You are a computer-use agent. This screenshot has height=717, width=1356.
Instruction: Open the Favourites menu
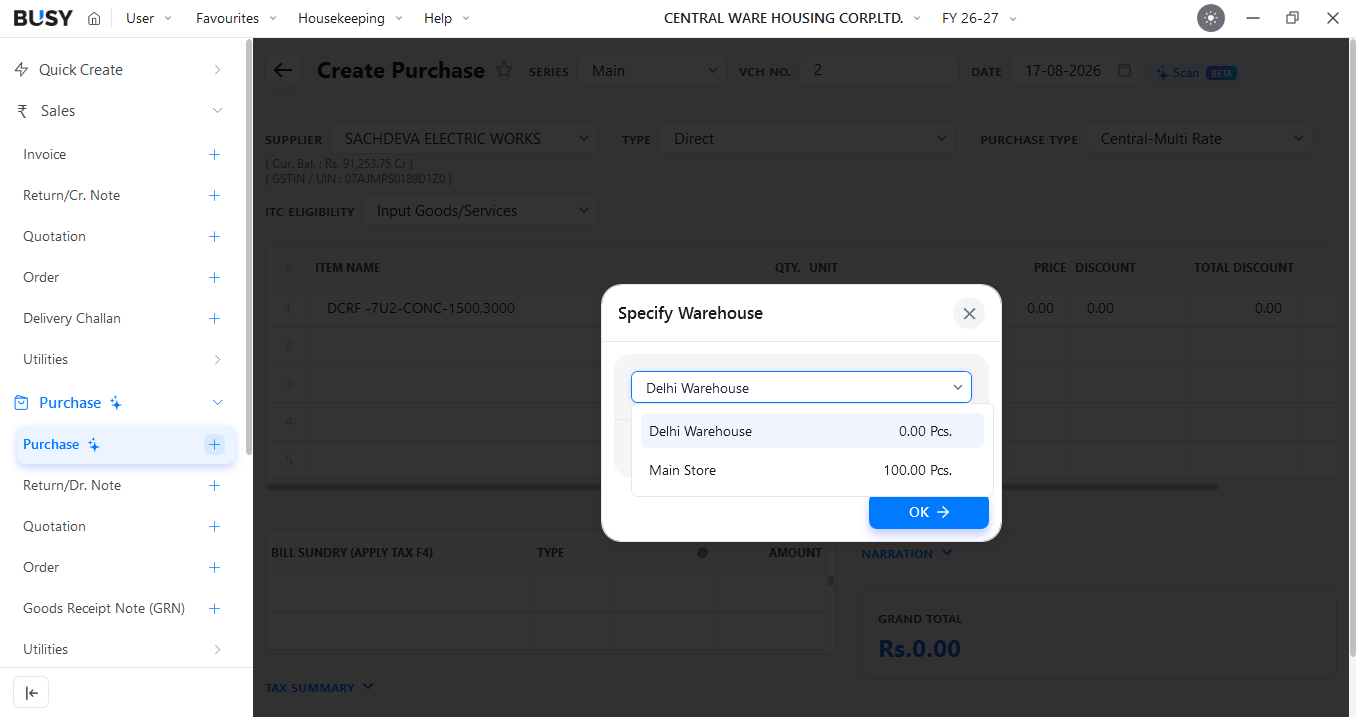236,18
